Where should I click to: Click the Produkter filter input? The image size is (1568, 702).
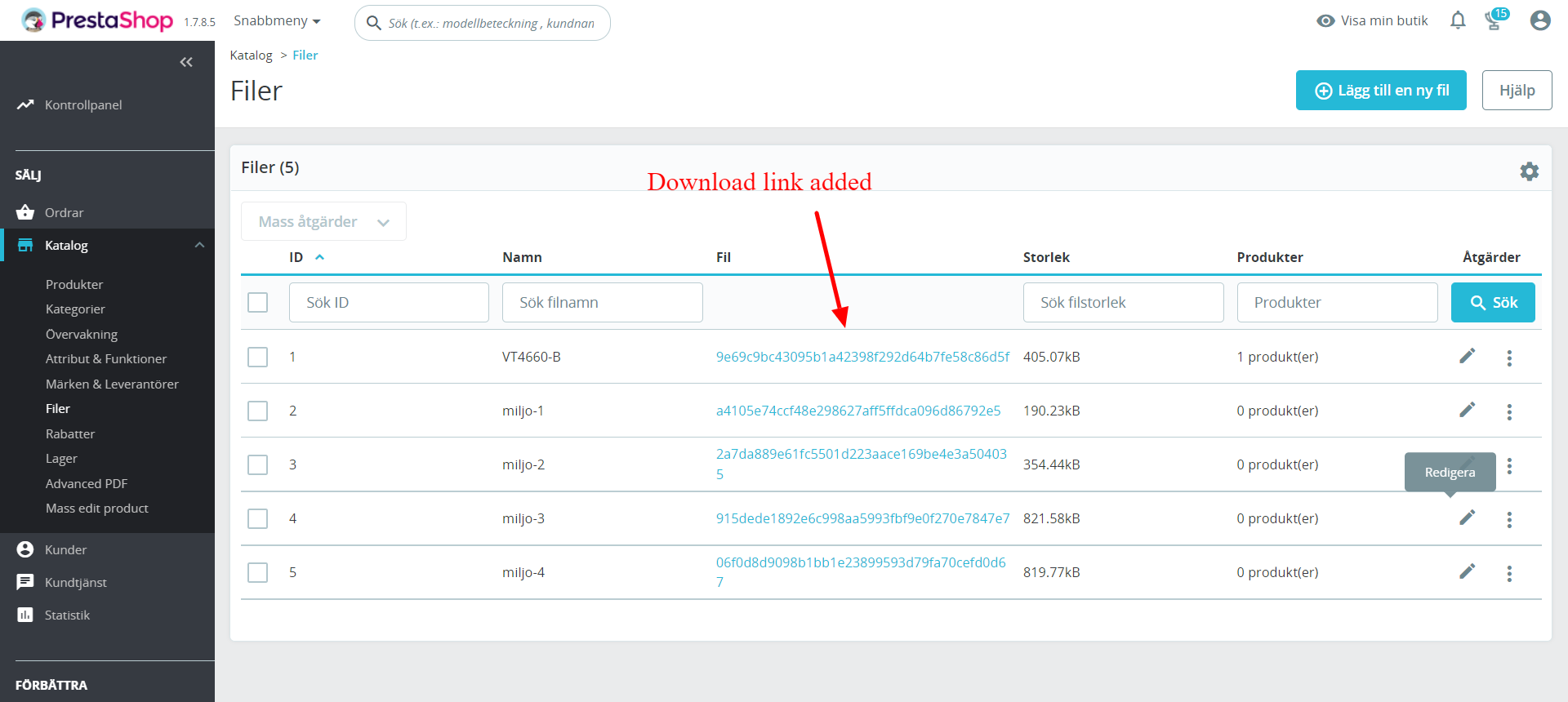click(x=1338, y=302)
